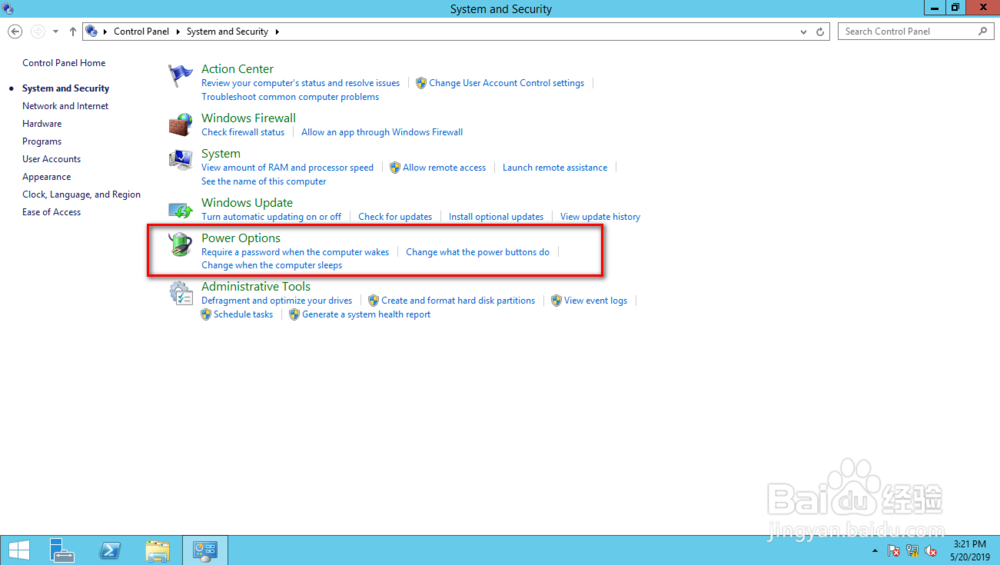Open the Hardware category
Image resolution: width=1000 pixels, height=565 pixels.
point(42,124)
